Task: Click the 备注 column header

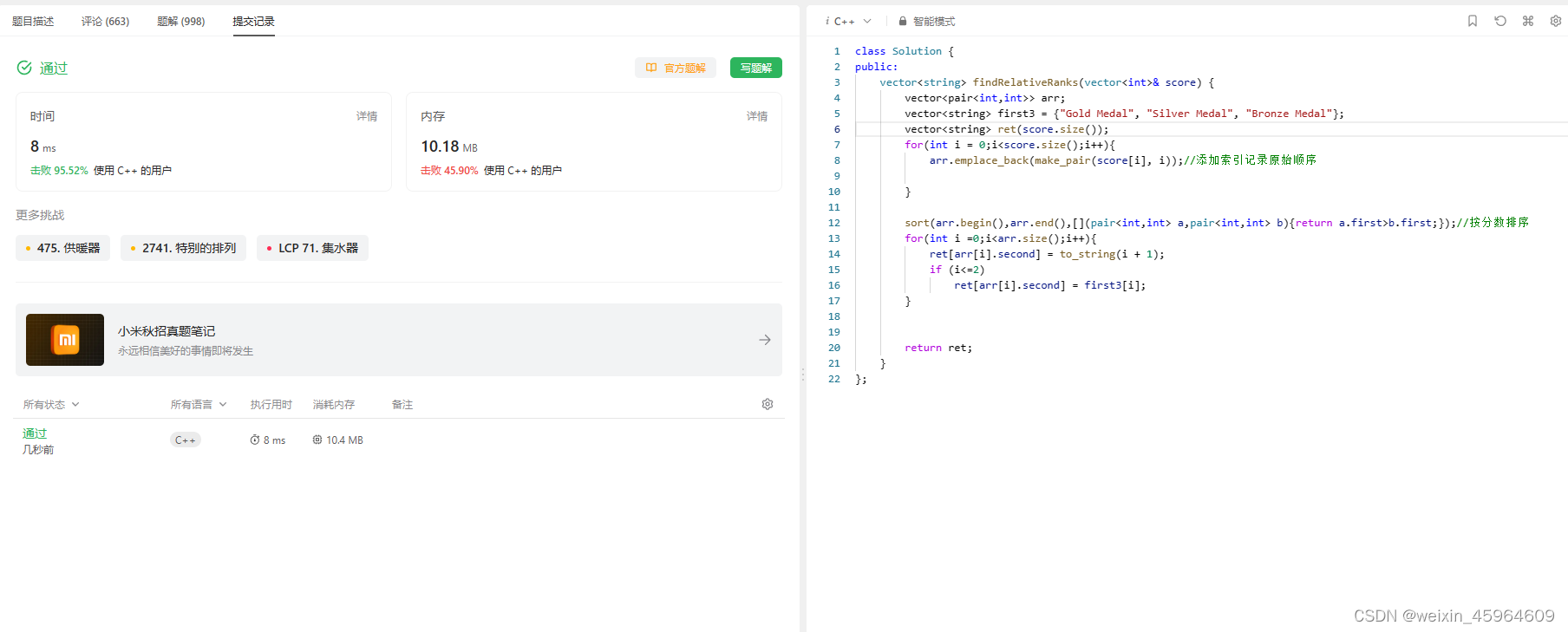Action: (402, 405)
